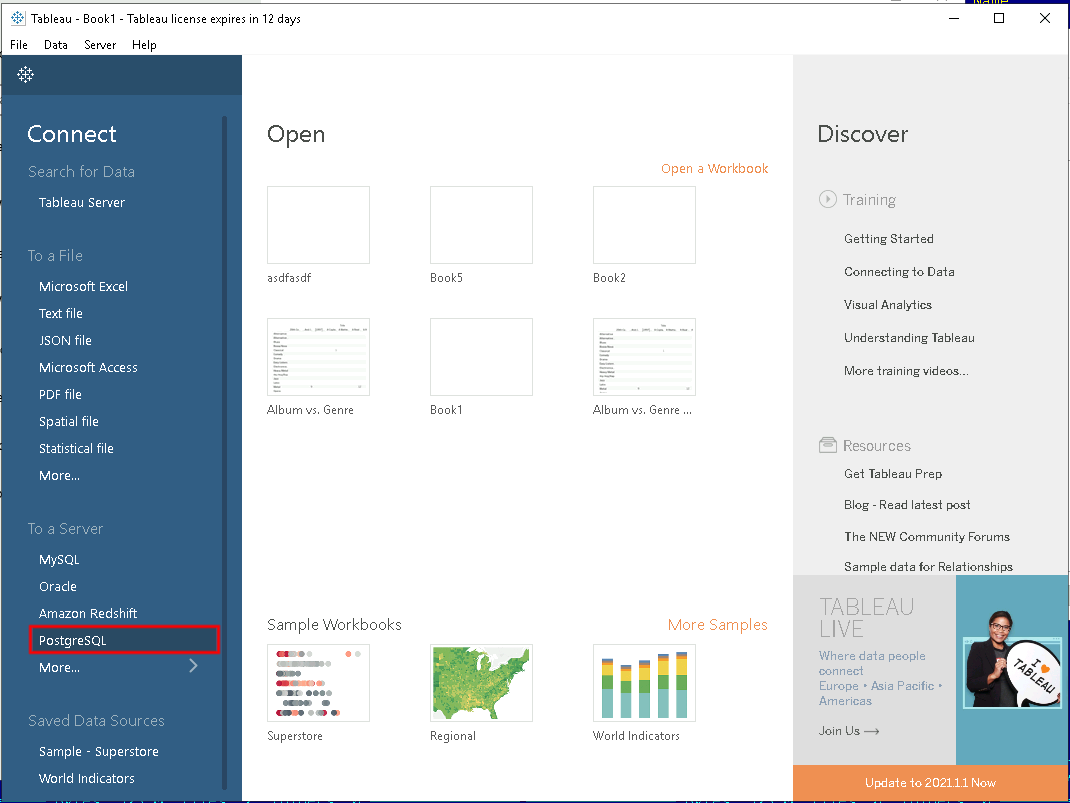The image size is (1070, 803).
Task: Connect to a Text file
Action: point(61,314)
